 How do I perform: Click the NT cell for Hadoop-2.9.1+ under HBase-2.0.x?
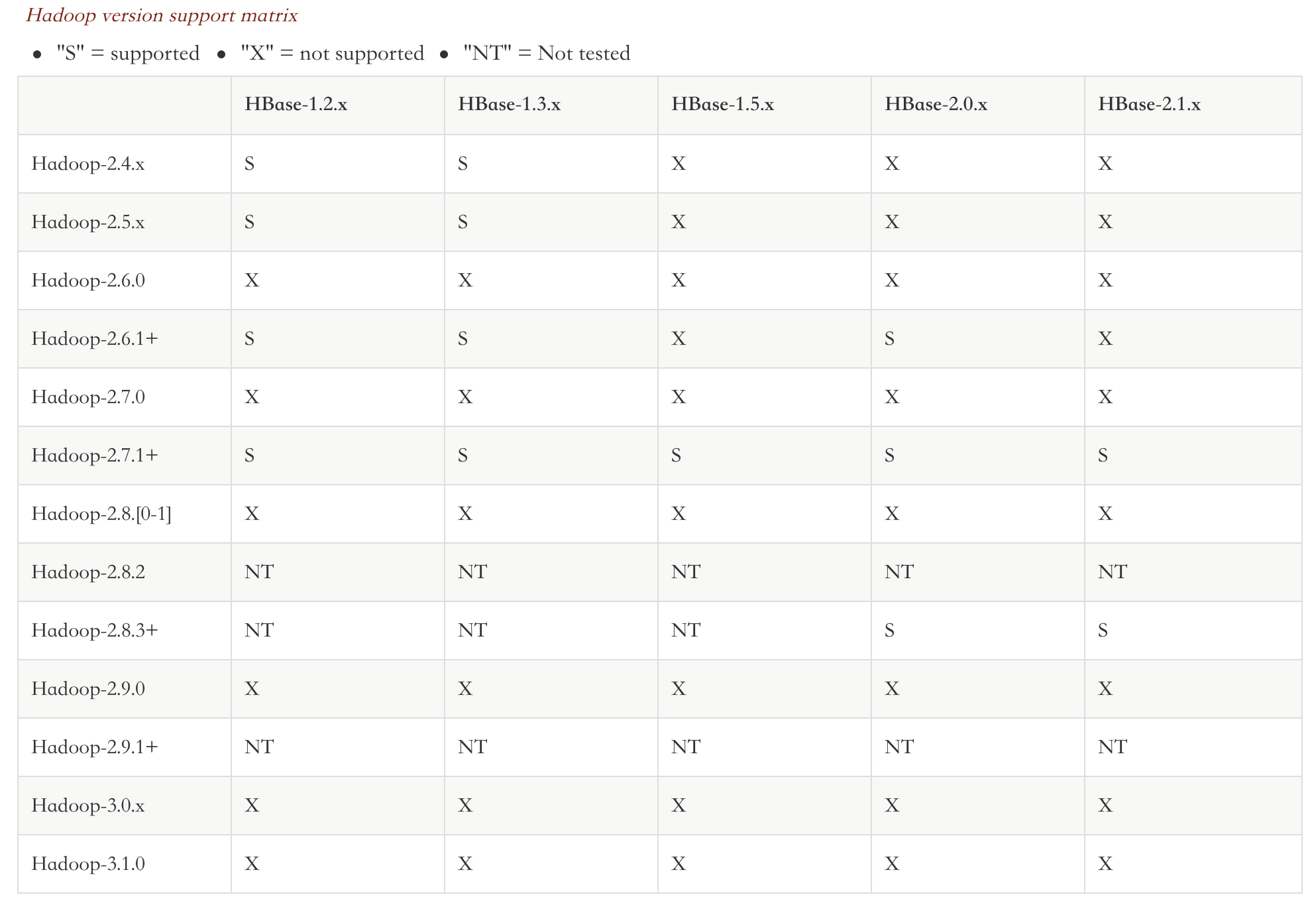(x=899, y=747)
